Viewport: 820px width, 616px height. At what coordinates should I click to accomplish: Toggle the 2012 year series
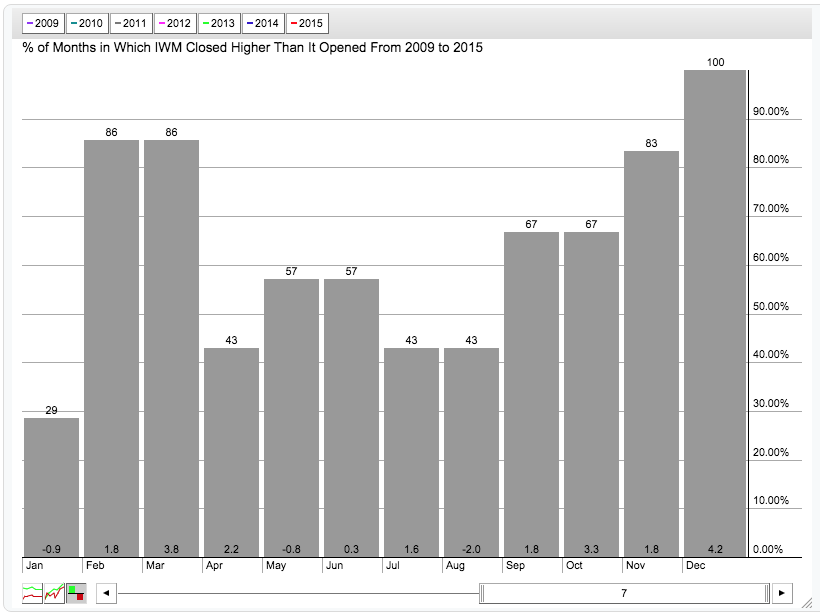click(175, 24)
